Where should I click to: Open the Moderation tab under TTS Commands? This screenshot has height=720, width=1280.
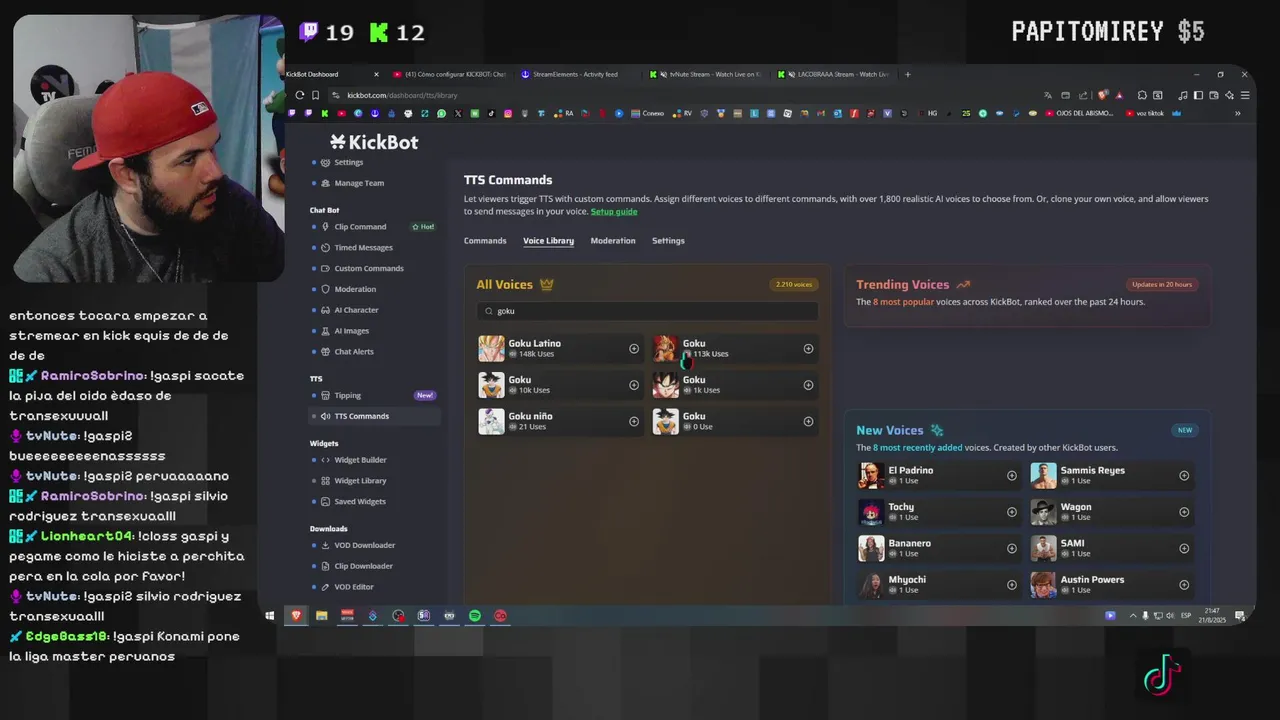(613, 241)
